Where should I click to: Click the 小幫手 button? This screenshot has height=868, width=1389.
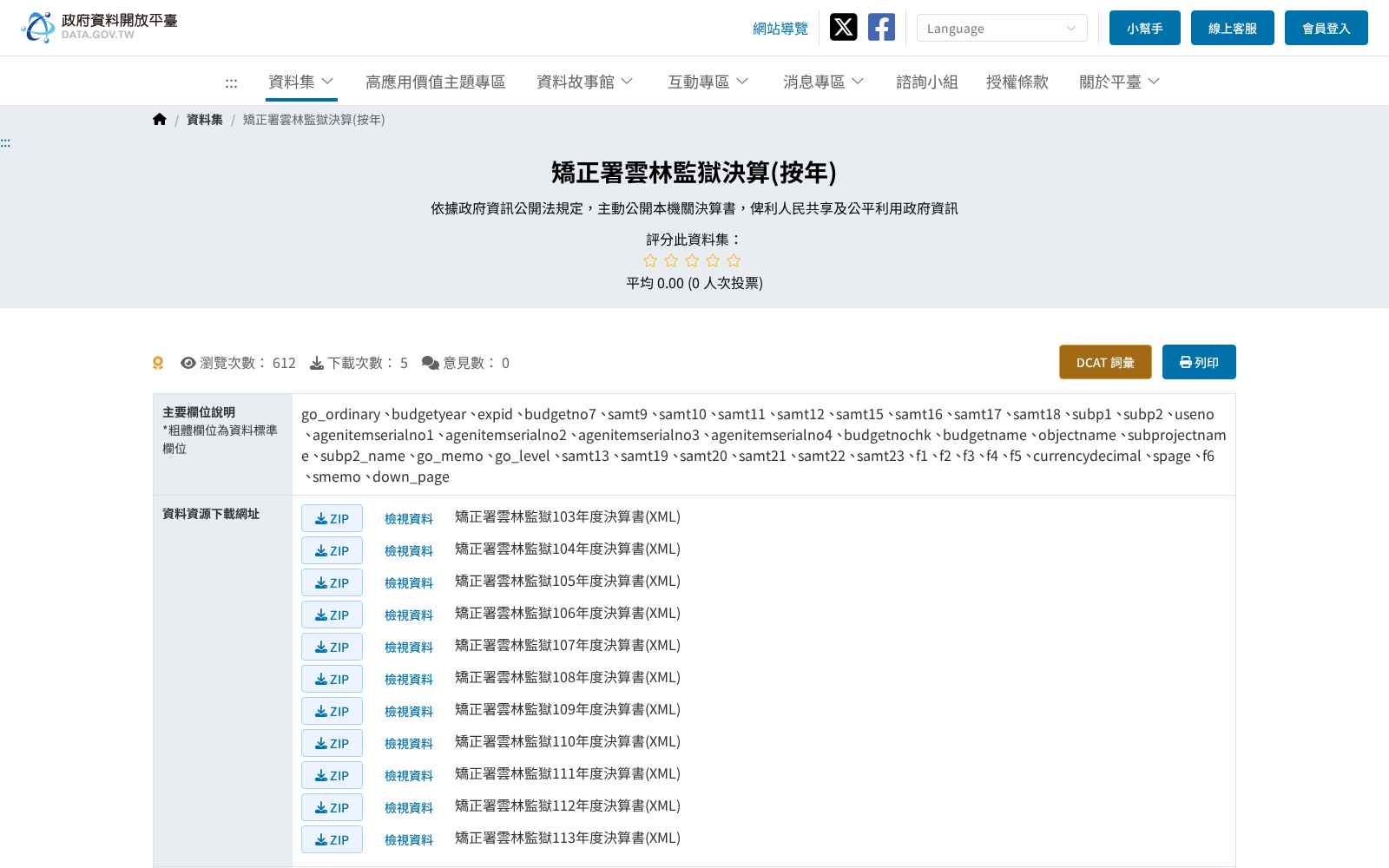(x=1145, y=28)
